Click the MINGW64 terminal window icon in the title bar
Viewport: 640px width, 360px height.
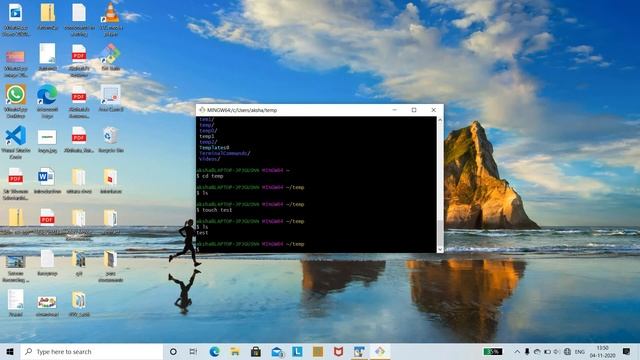[202, 110]
